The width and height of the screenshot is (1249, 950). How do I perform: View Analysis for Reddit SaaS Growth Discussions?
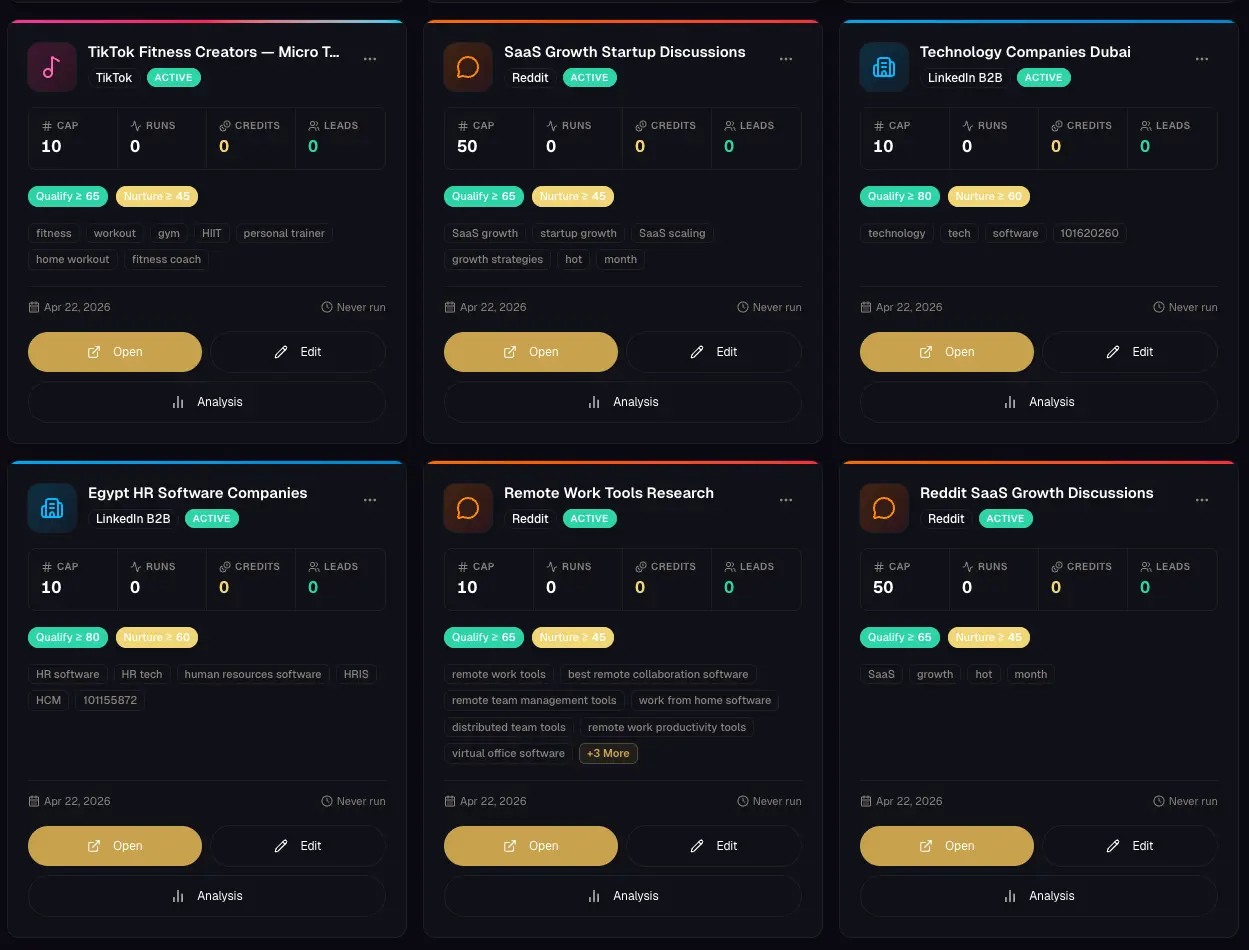pos(1038,896)
